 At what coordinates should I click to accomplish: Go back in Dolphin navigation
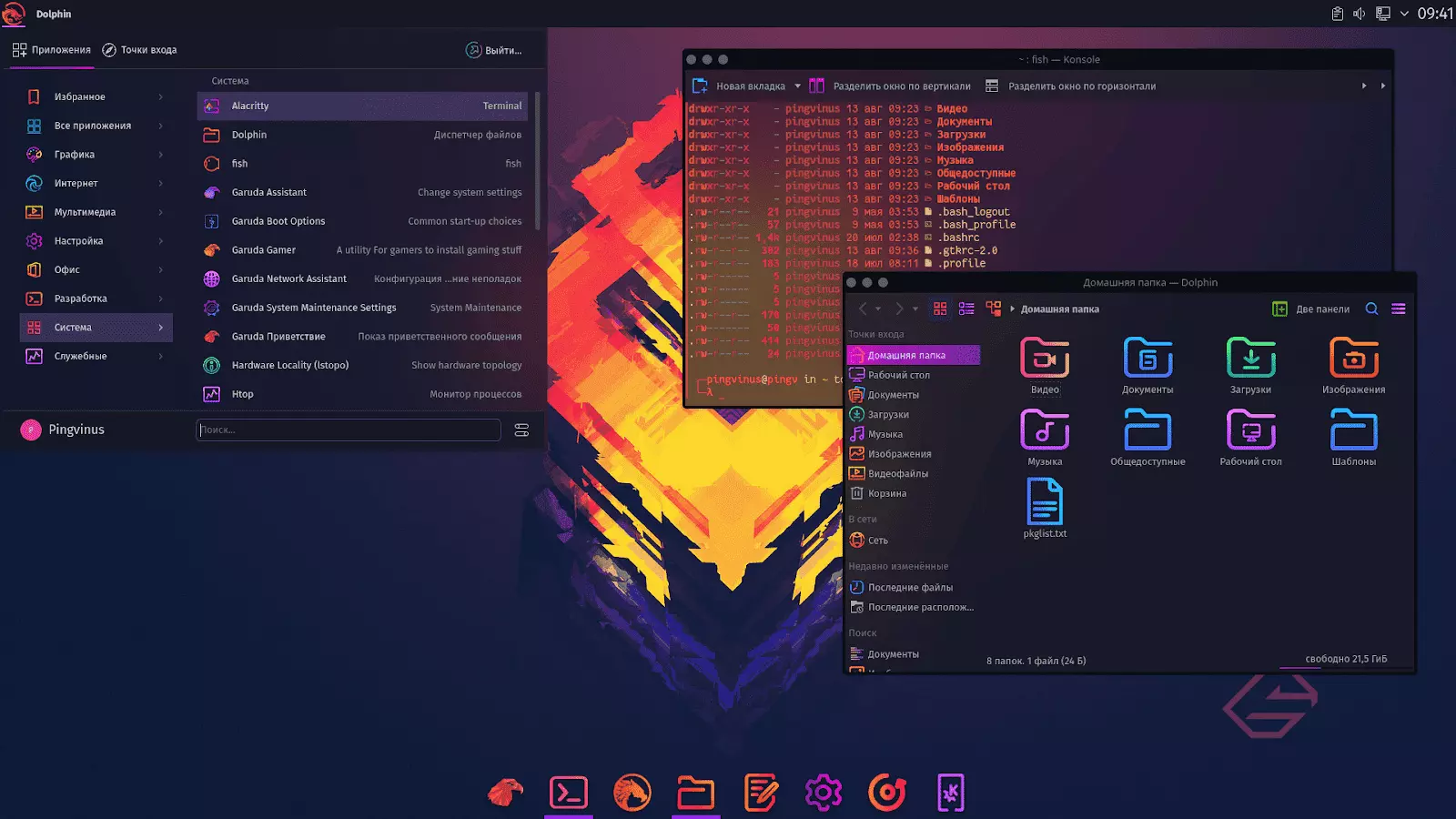[863, 308]
